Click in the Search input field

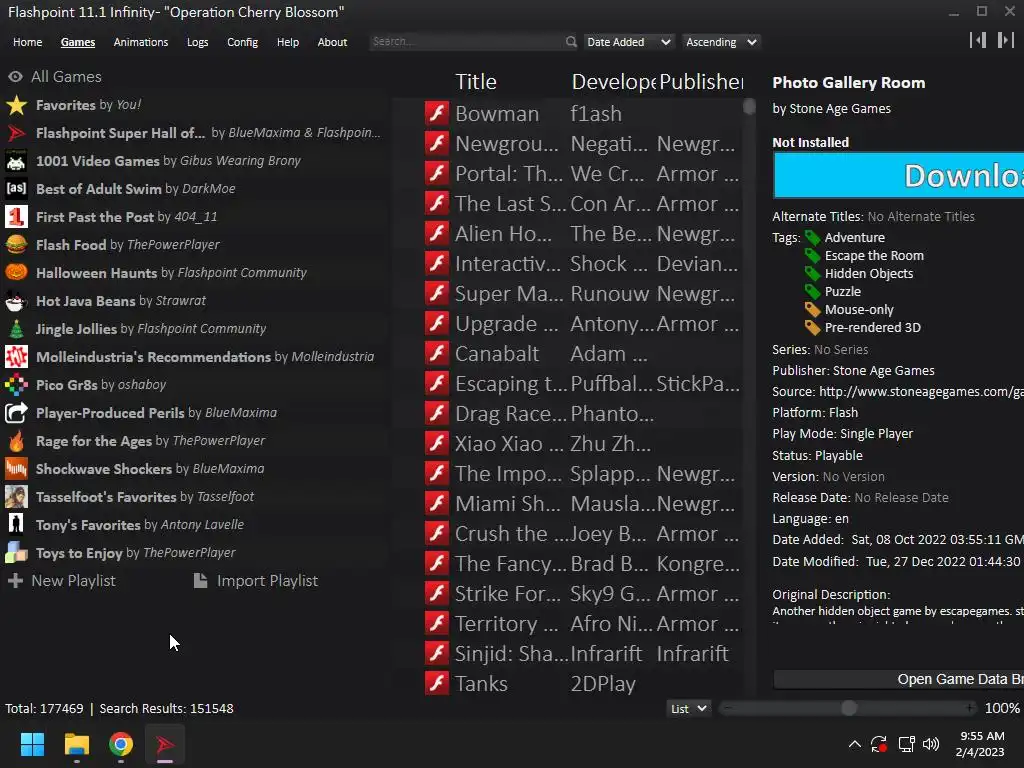(x=467, y=42)
